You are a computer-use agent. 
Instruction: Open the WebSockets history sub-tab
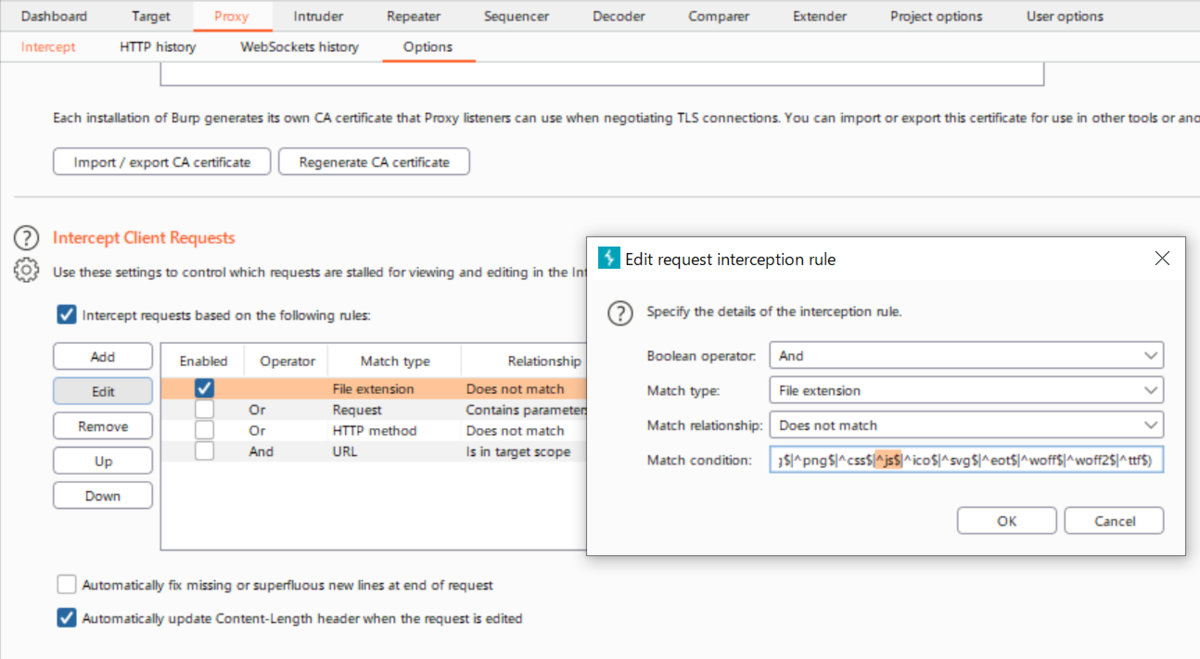point(299,47)
